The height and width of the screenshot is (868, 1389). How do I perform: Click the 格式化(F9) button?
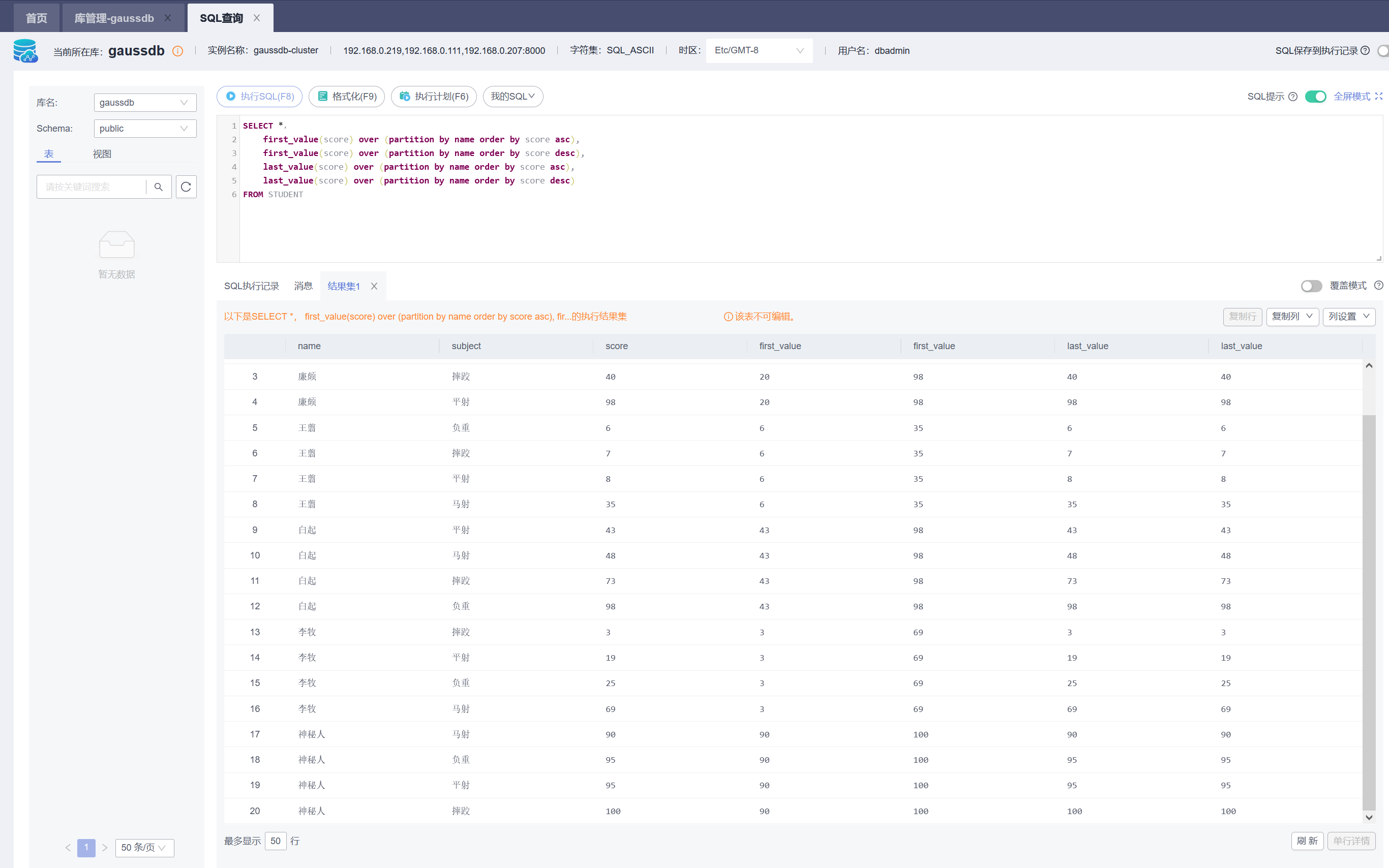point(347,97)
